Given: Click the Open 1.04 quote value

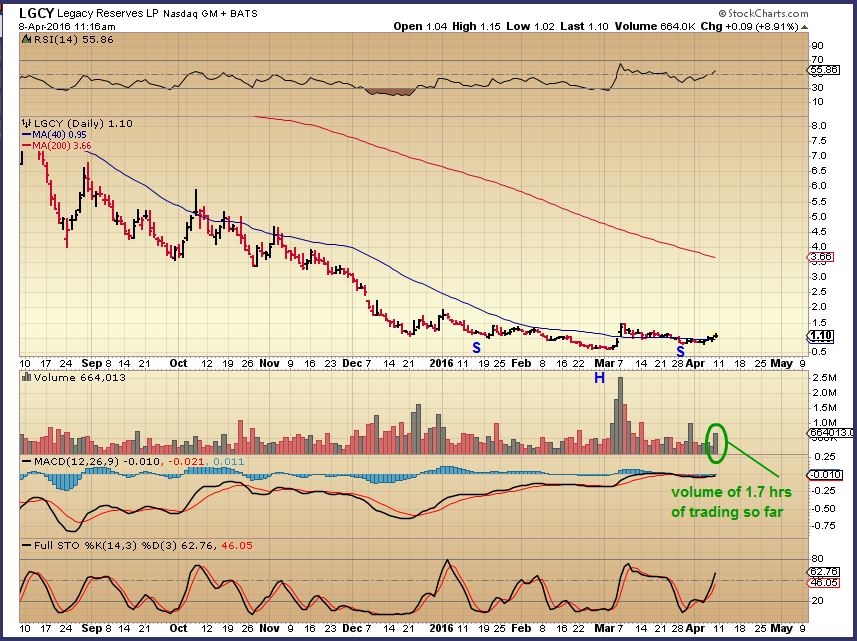Looking at the screenshot, I should point(420,26).
